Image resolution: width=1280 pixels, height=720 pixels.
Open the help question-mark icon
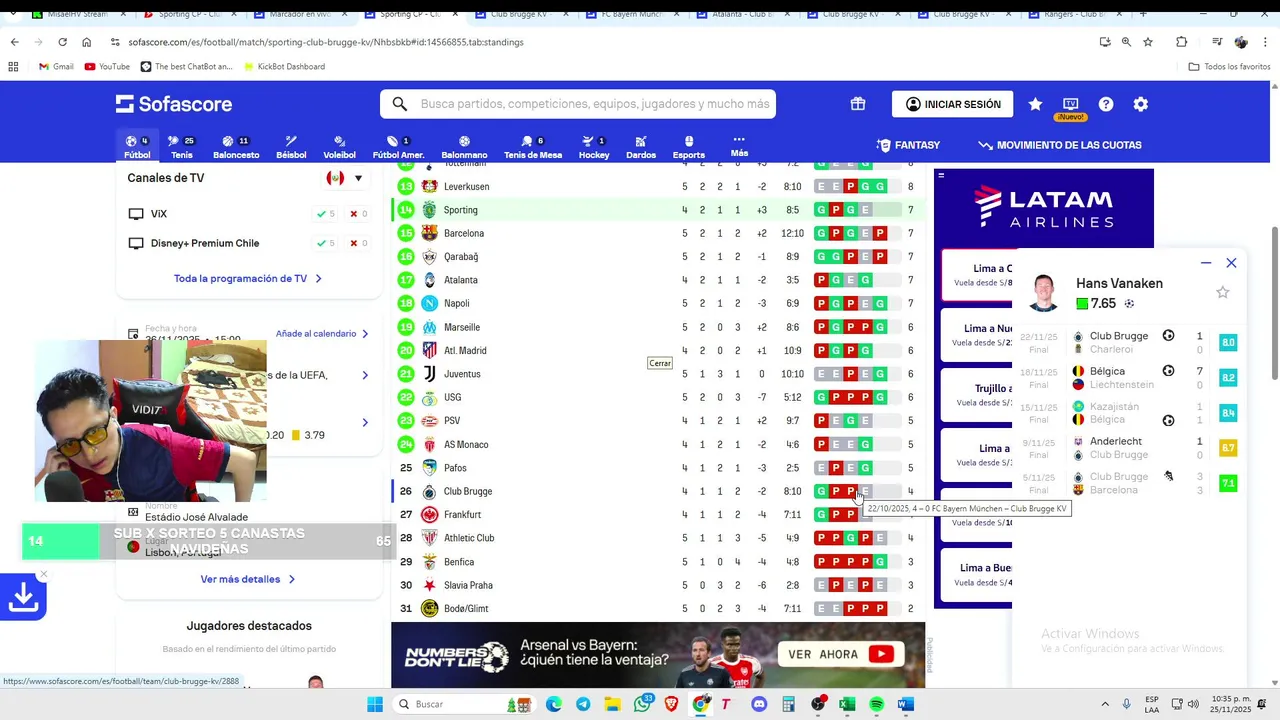pyautogui.click(x=1106, y=104)
